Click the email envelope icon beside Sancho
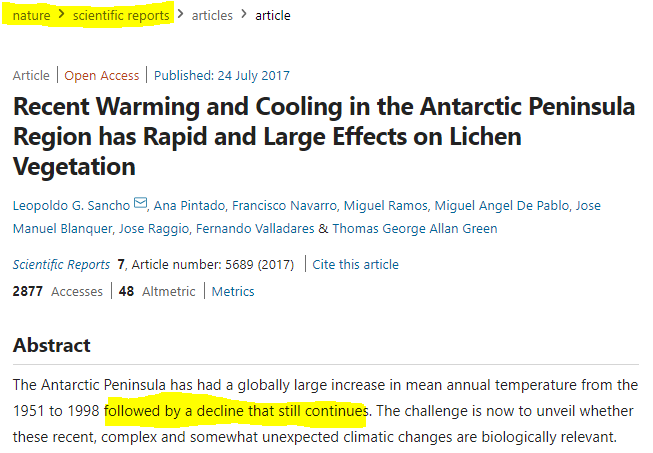Screen dimensions: 653x453 [x=140, y=205]
